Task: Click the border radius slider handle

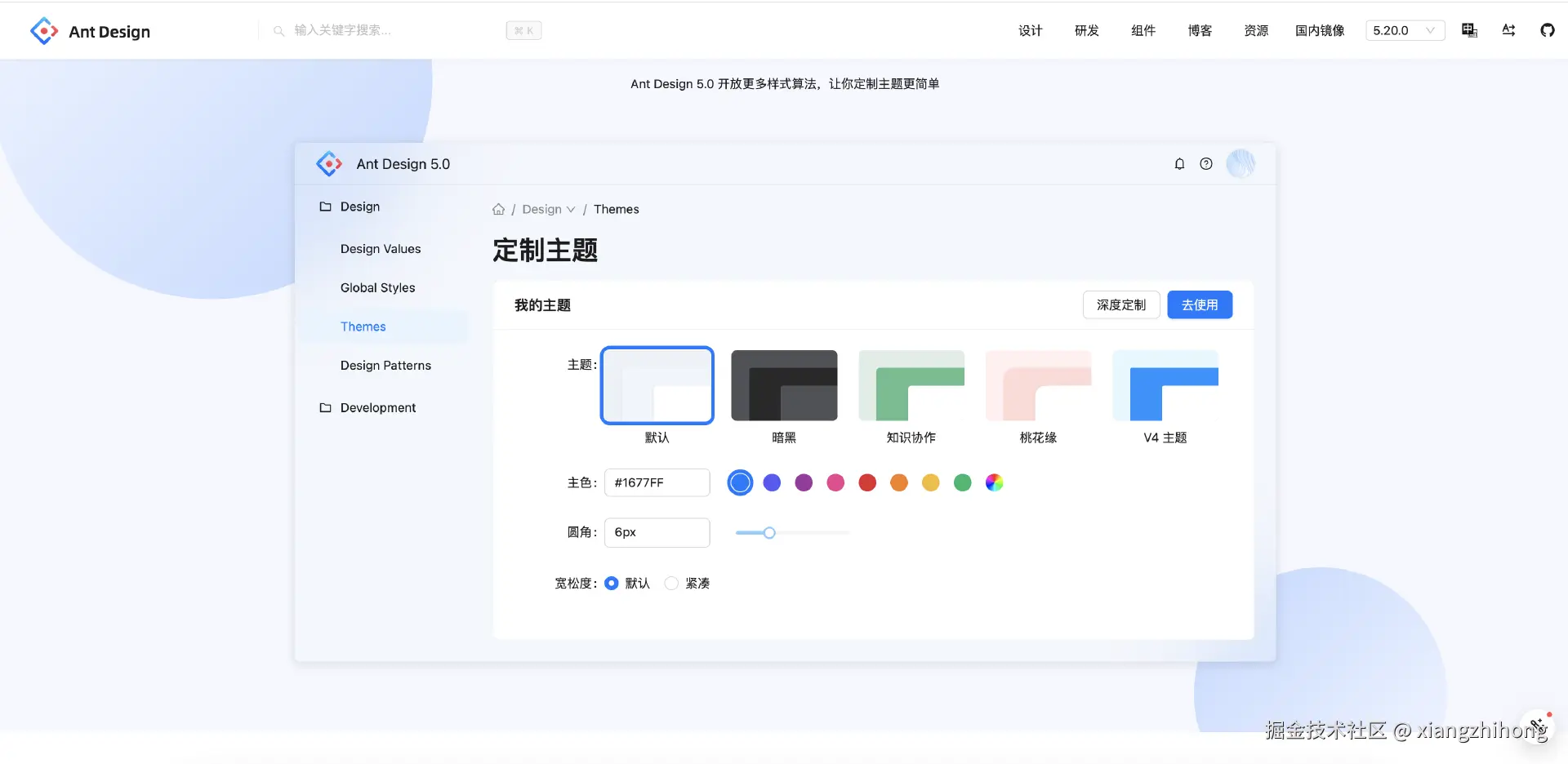Action: [x=769, y=533]
